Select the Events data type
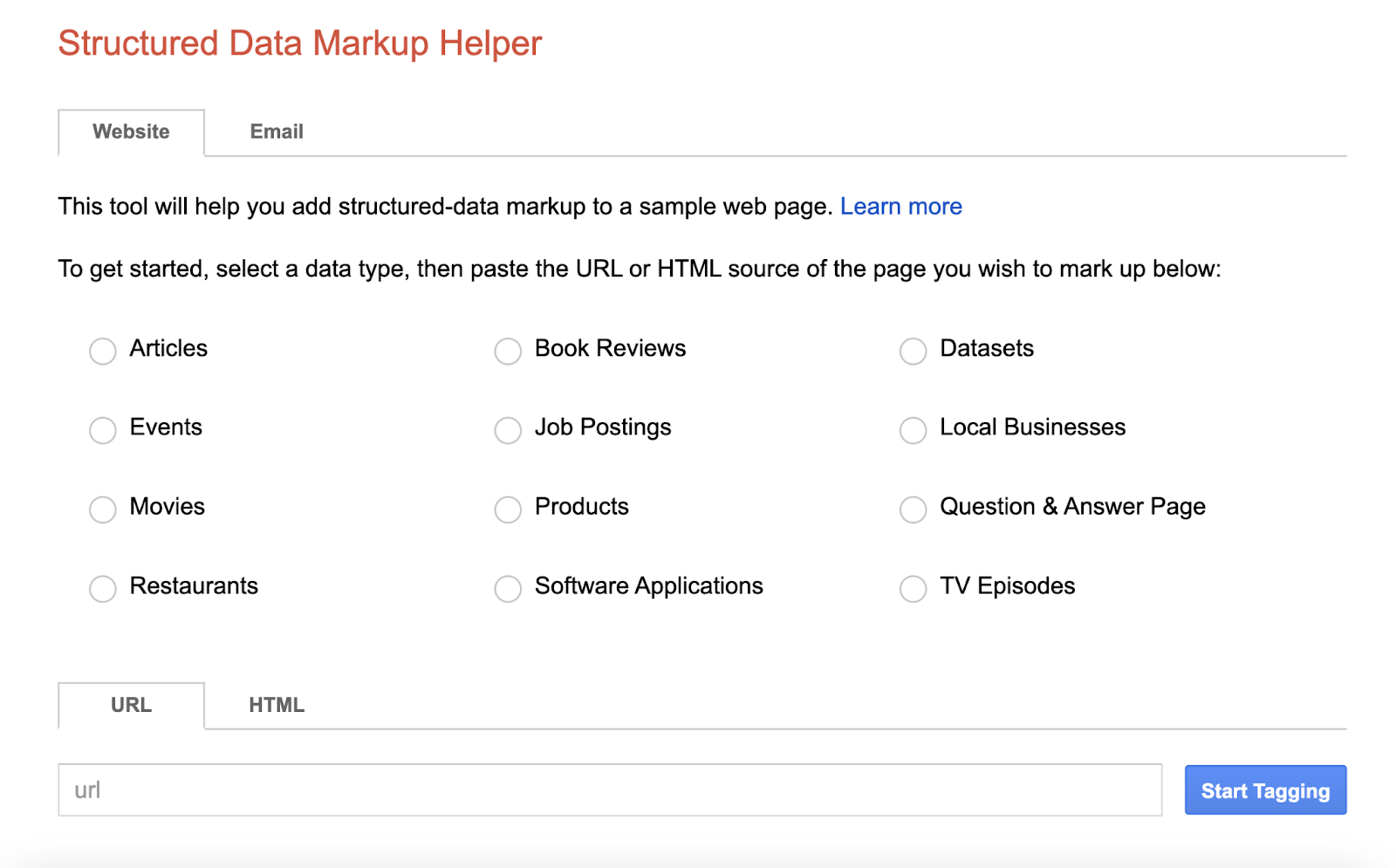The image size is (1396, 868). pos(102,430)
